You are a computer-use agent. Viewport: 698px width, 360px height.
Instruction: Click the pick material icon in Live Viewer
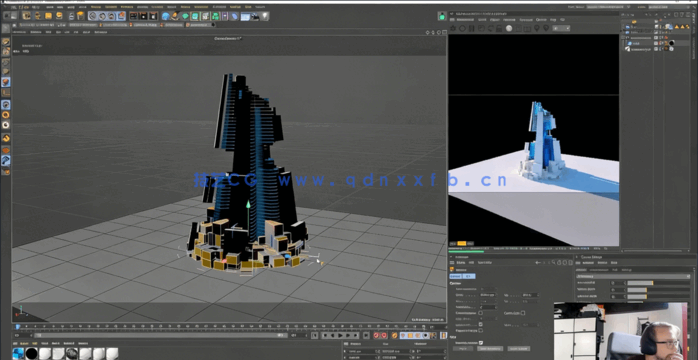(x=546, y=28)
